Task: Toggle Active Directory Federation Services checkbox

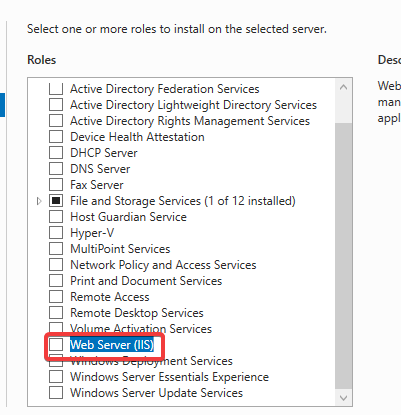Action: click(56, 89)
